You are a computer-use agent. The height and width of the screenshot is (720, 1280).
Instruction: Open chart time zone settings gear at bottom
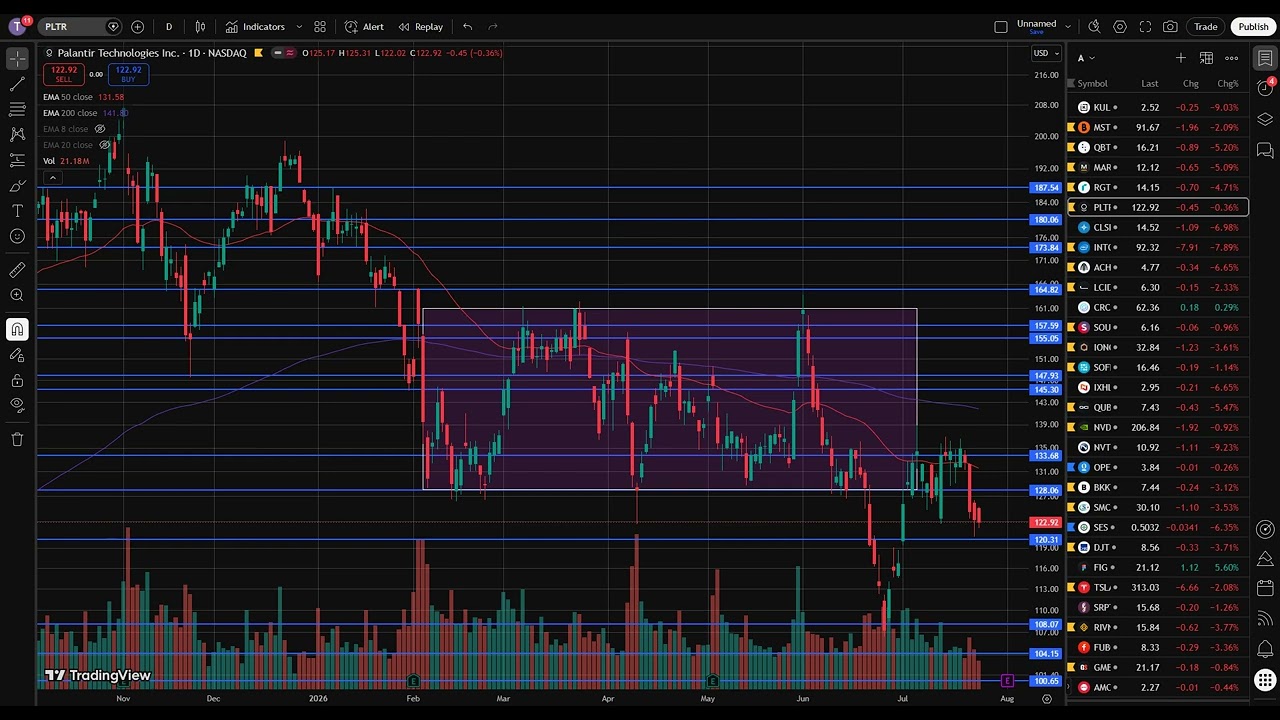point(1047,699)
